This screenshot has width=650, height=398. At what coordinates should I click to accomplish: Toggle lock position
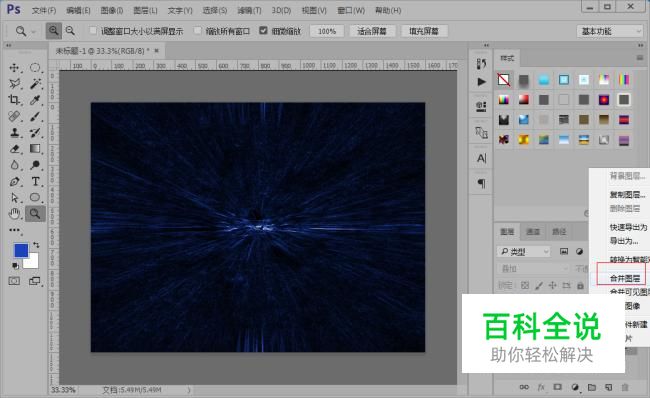pos(553,285)
